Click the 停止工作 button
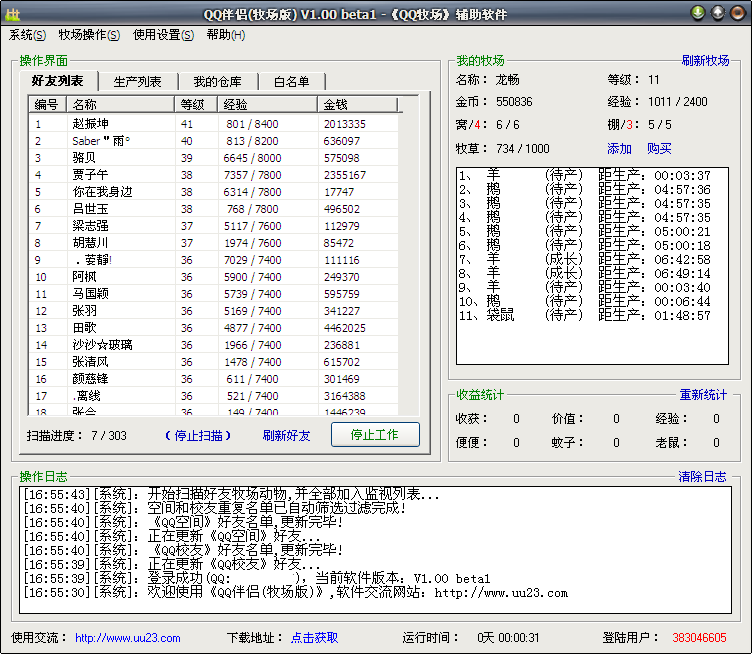The height and width of the screenshot is (654, 752). pyautogui.click(x=375, y=435)
